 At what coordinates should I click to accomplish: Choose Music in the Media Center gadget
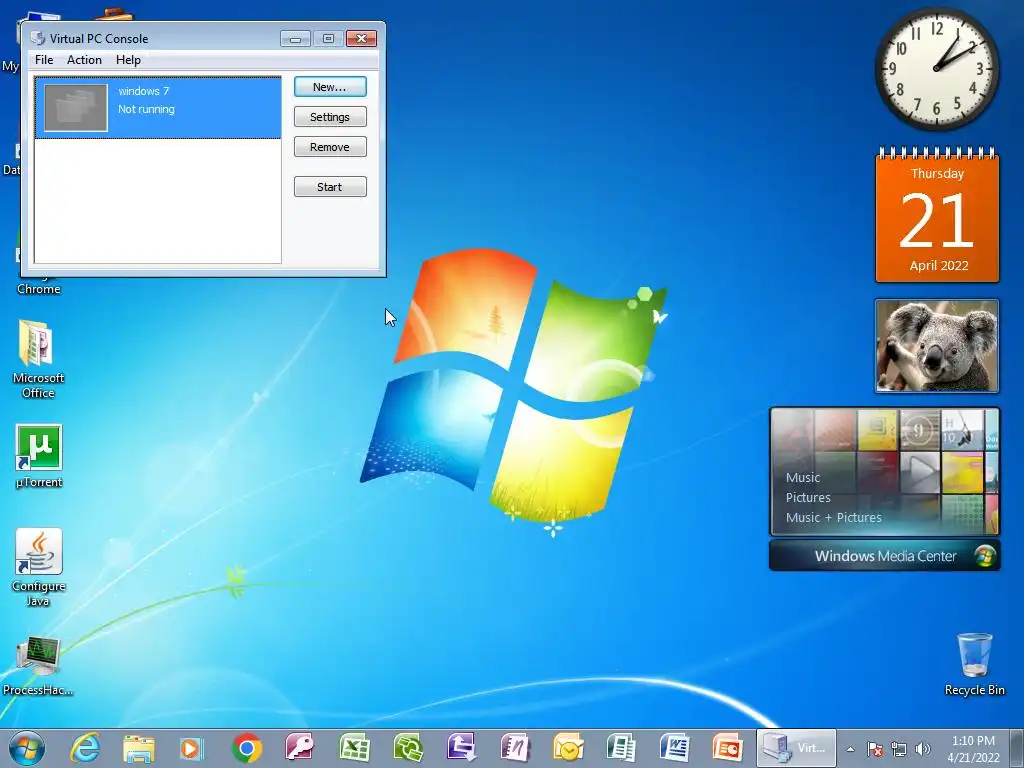(803, 477)
